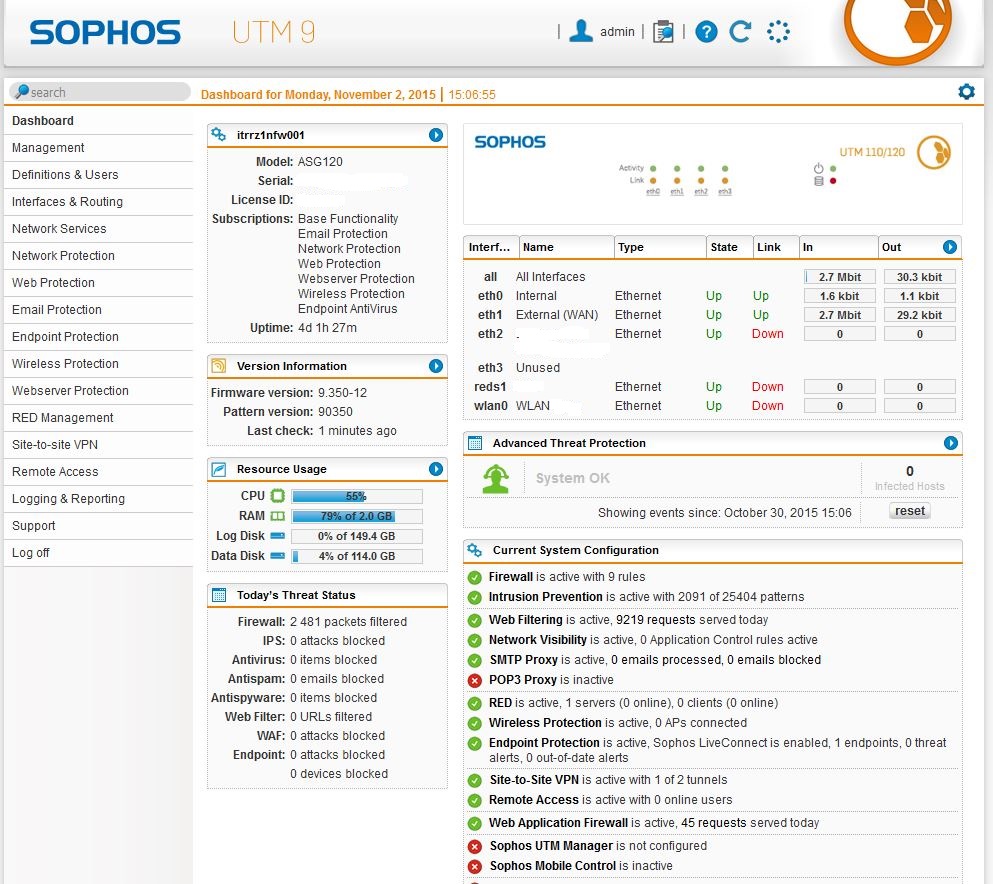Open Network Protection menu
The height and width of the screenshot is (884, 993).
point(98,256)
